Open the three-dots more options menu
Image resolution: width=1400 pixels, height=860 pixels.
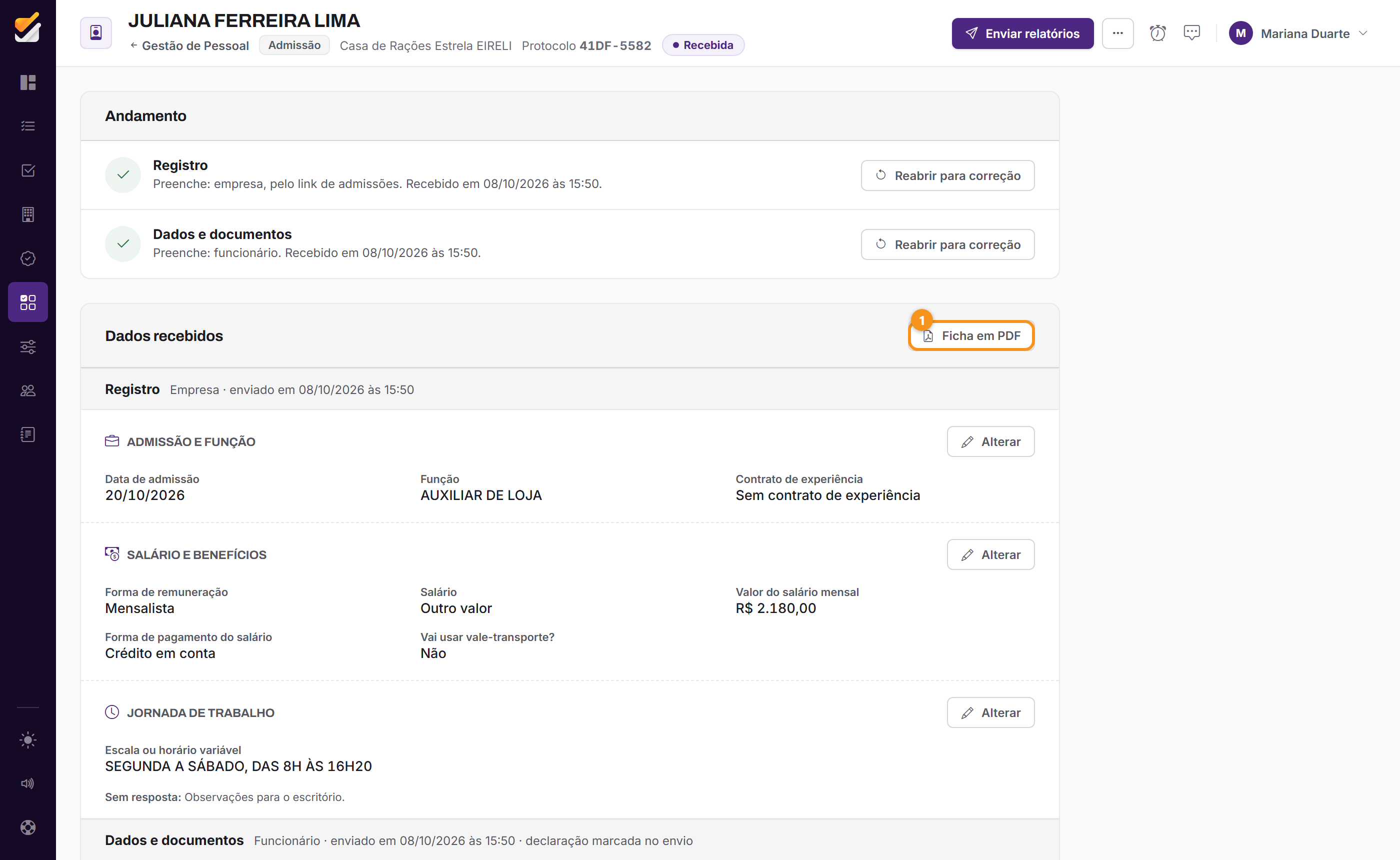coord(1118,33)
